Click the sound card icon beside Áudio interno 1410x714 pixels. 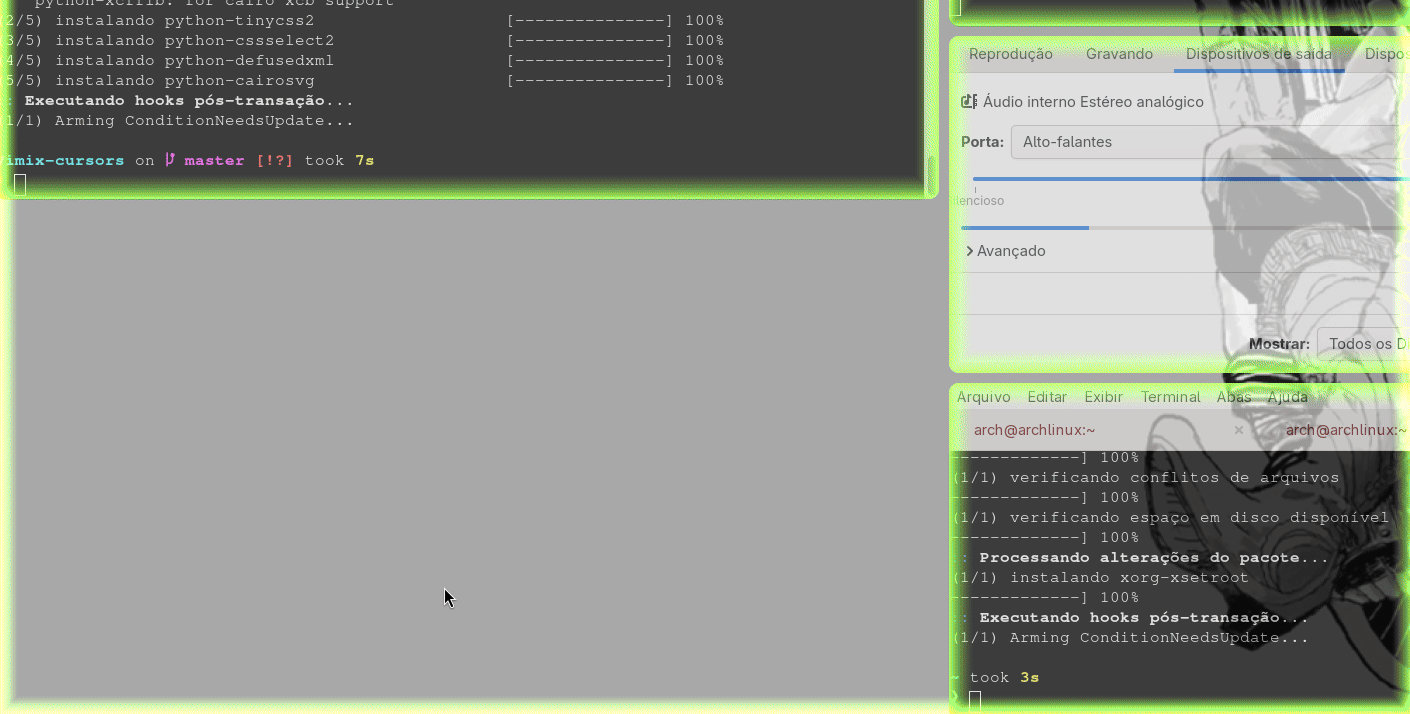[x=968, y=101]
